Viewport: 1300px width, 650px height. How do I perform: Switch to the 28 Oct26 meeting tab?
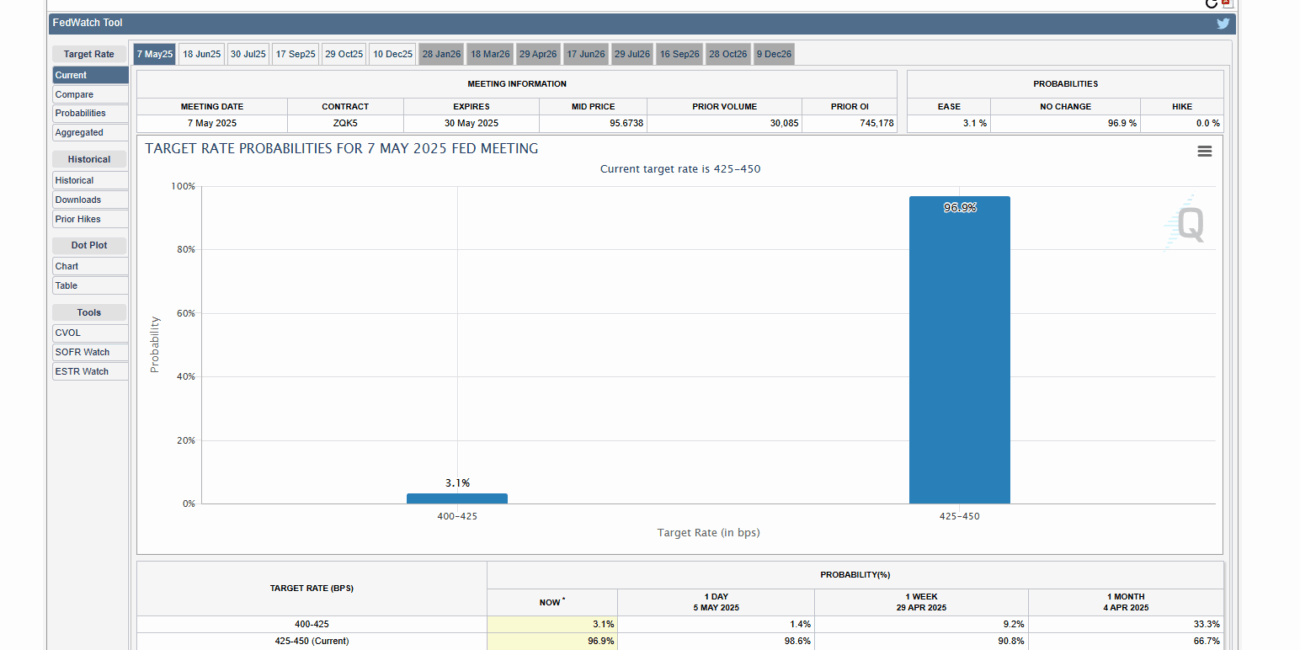(x=728, y=54)
